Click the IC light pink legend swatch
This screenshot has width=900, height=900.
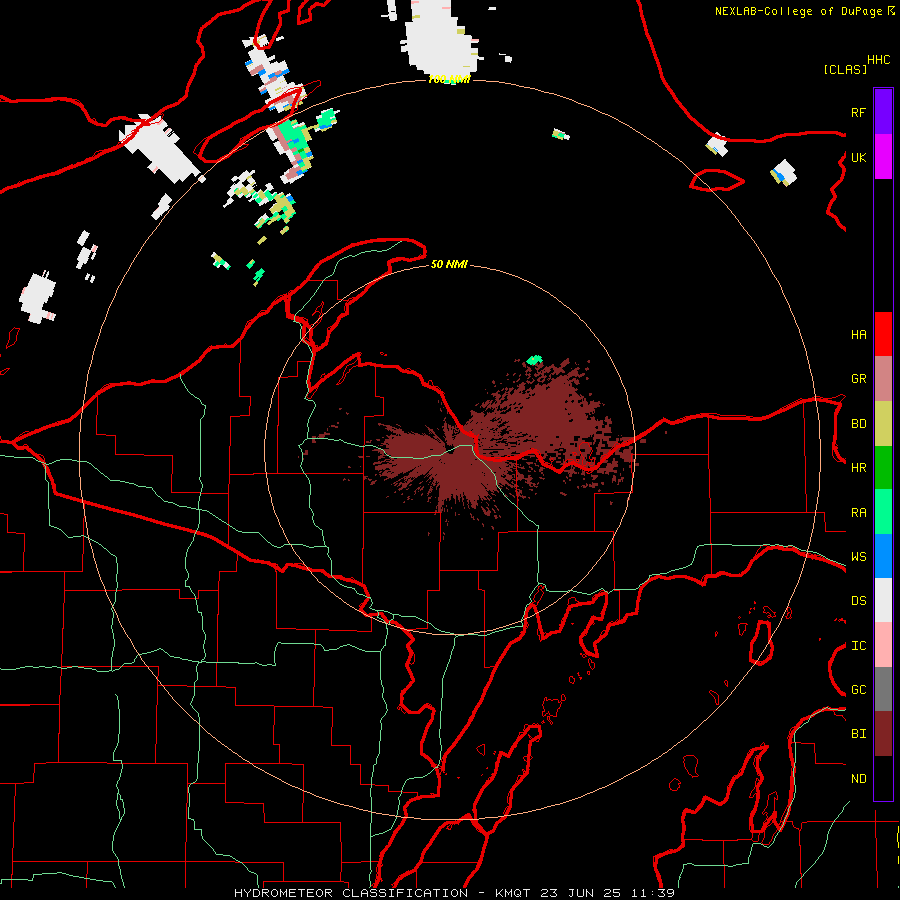[x=883, y=645]
